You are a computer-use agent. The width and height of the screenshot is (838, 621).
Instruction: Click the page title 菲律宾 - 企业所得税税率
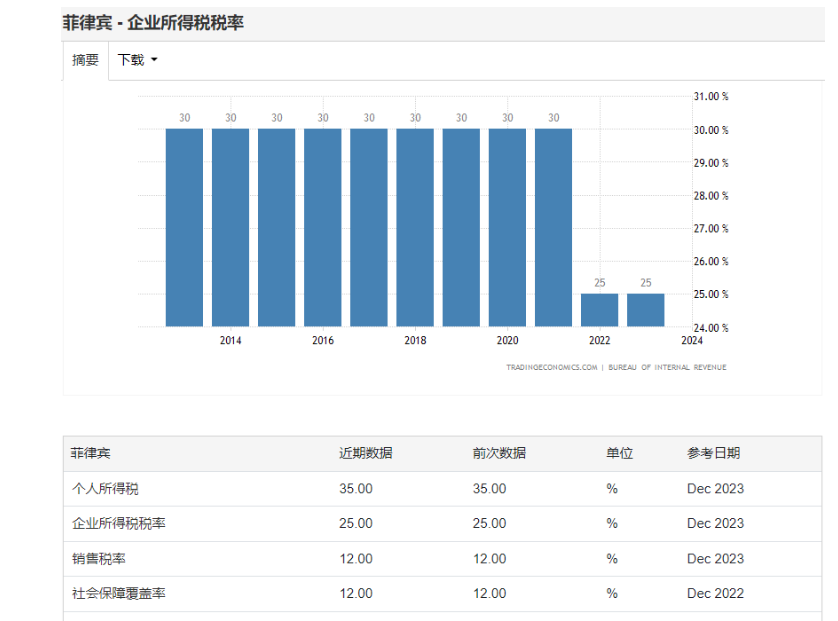tap(153, 22)
